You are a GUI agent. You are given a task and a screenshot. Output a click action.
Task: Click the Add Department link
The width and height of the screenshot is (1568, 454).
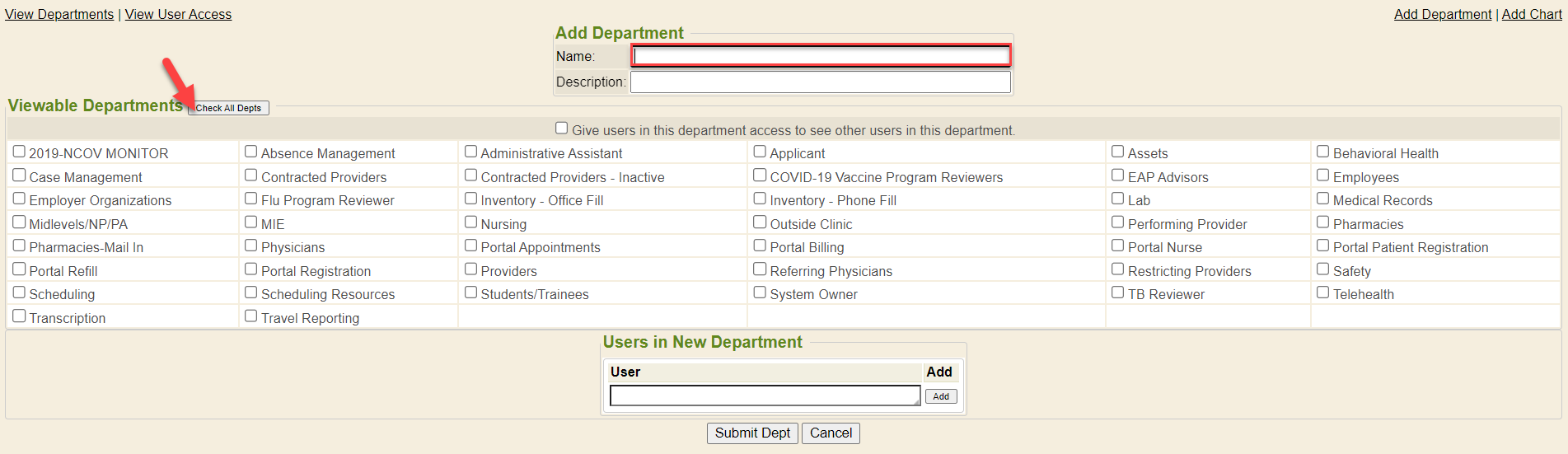[x=1442, y=14]
